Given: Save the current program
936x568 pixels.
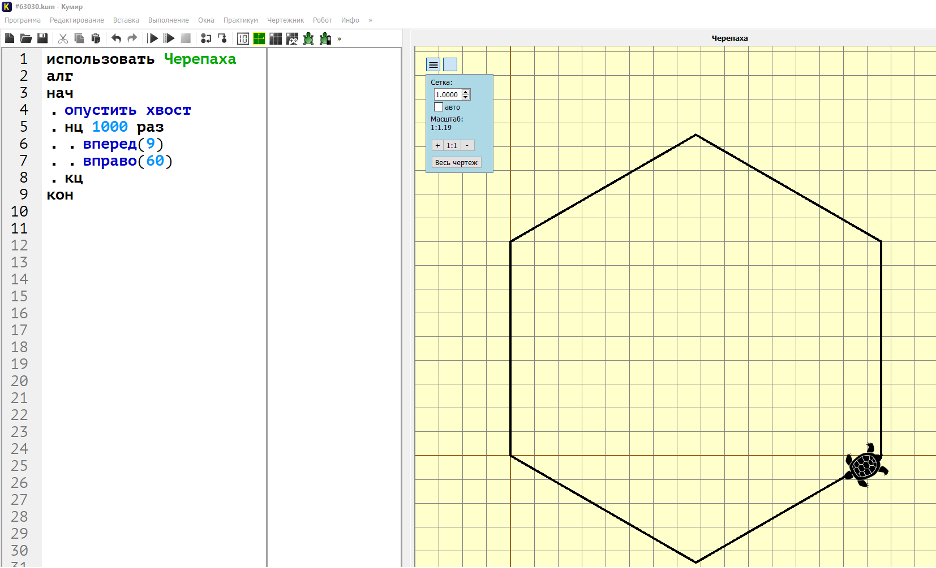Looking at the screenshot, I should pyautogui.click(x=42, y=38).
